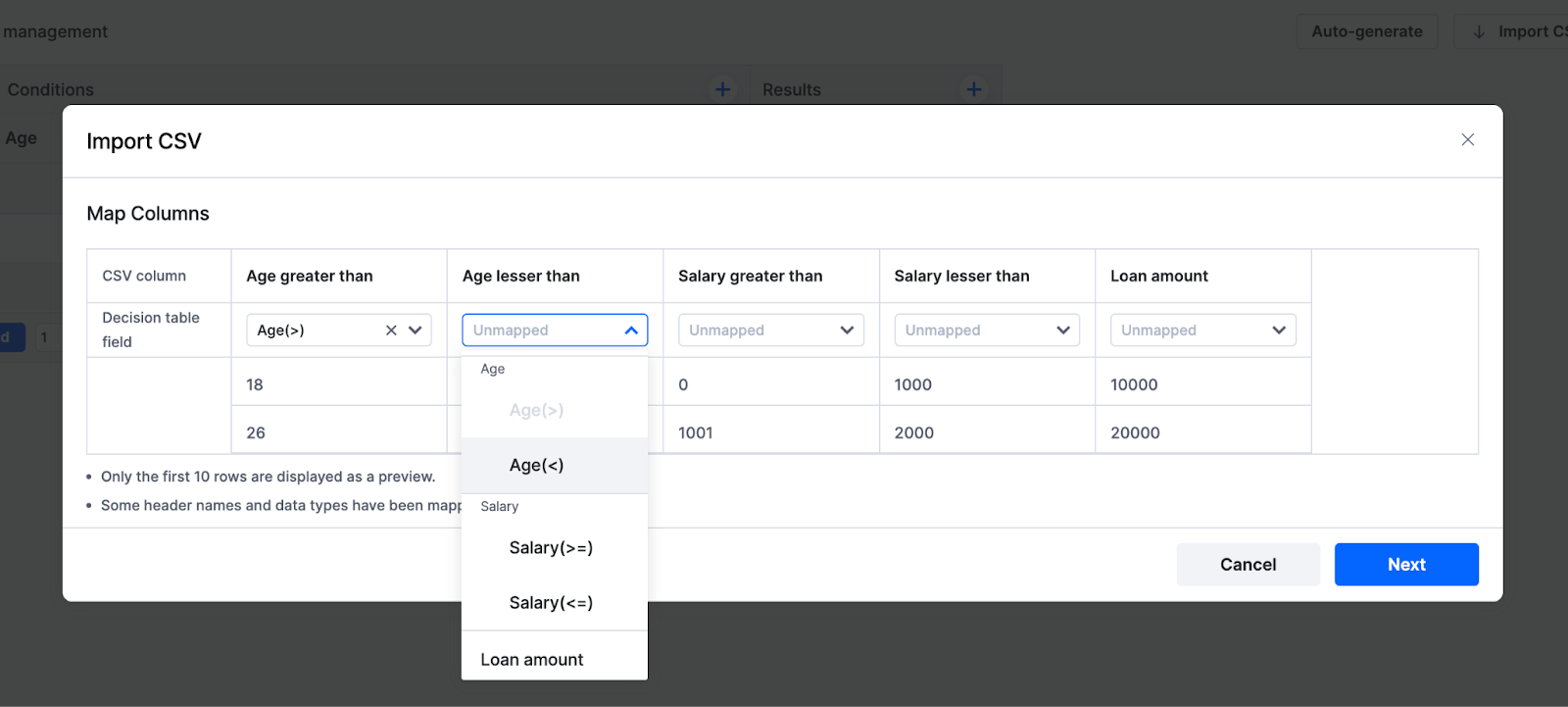1568x707 pixels.
Task: Open the Salary lesser than mapping dropdown
Action: pyautogui.click(x=987, y=330)
